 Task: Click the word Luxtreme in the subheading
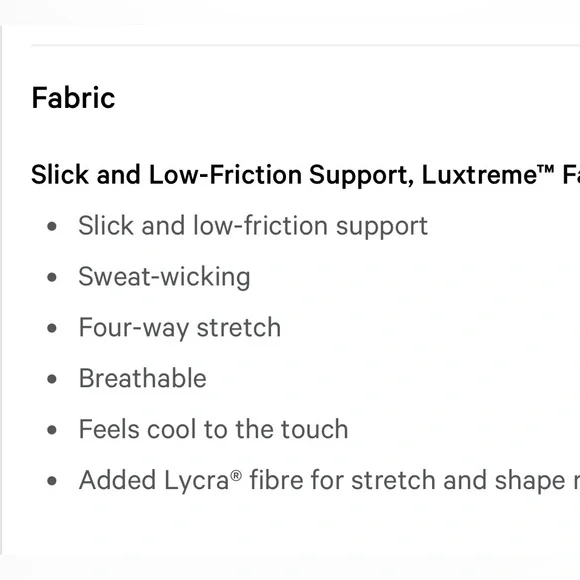479,175
